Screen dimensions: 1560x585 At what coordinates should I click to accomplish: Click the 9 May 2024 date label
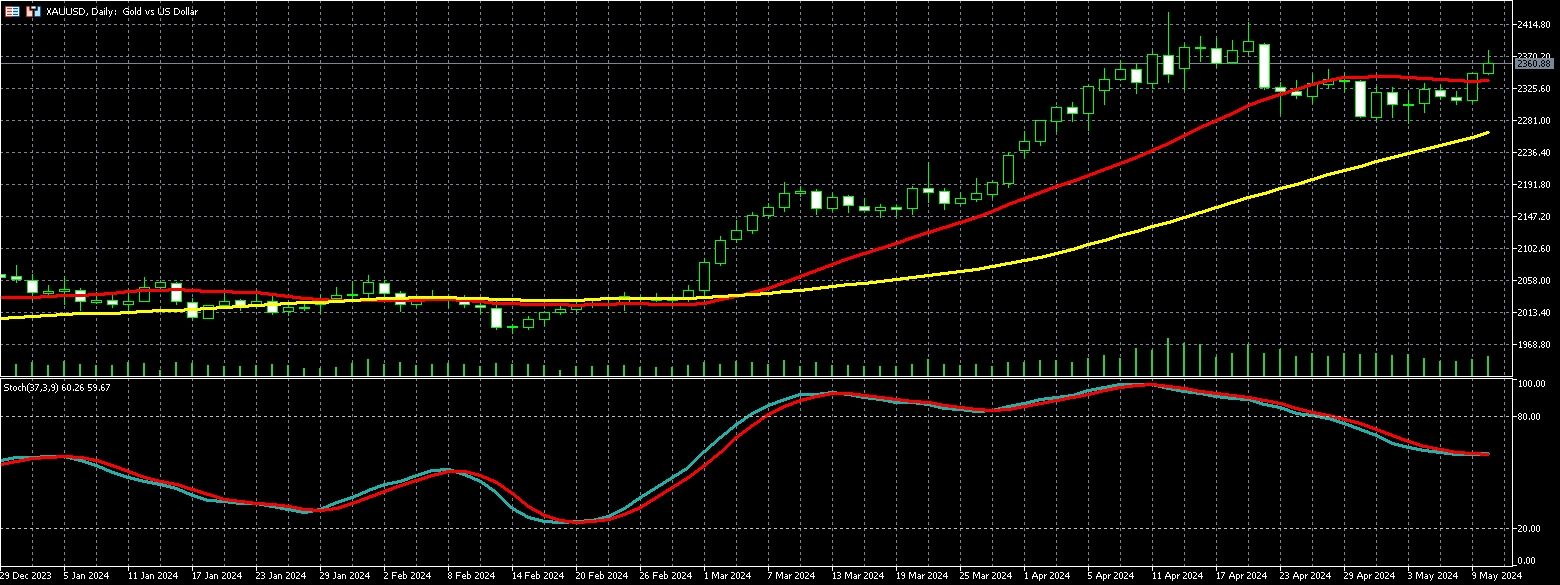point(1496,576)
